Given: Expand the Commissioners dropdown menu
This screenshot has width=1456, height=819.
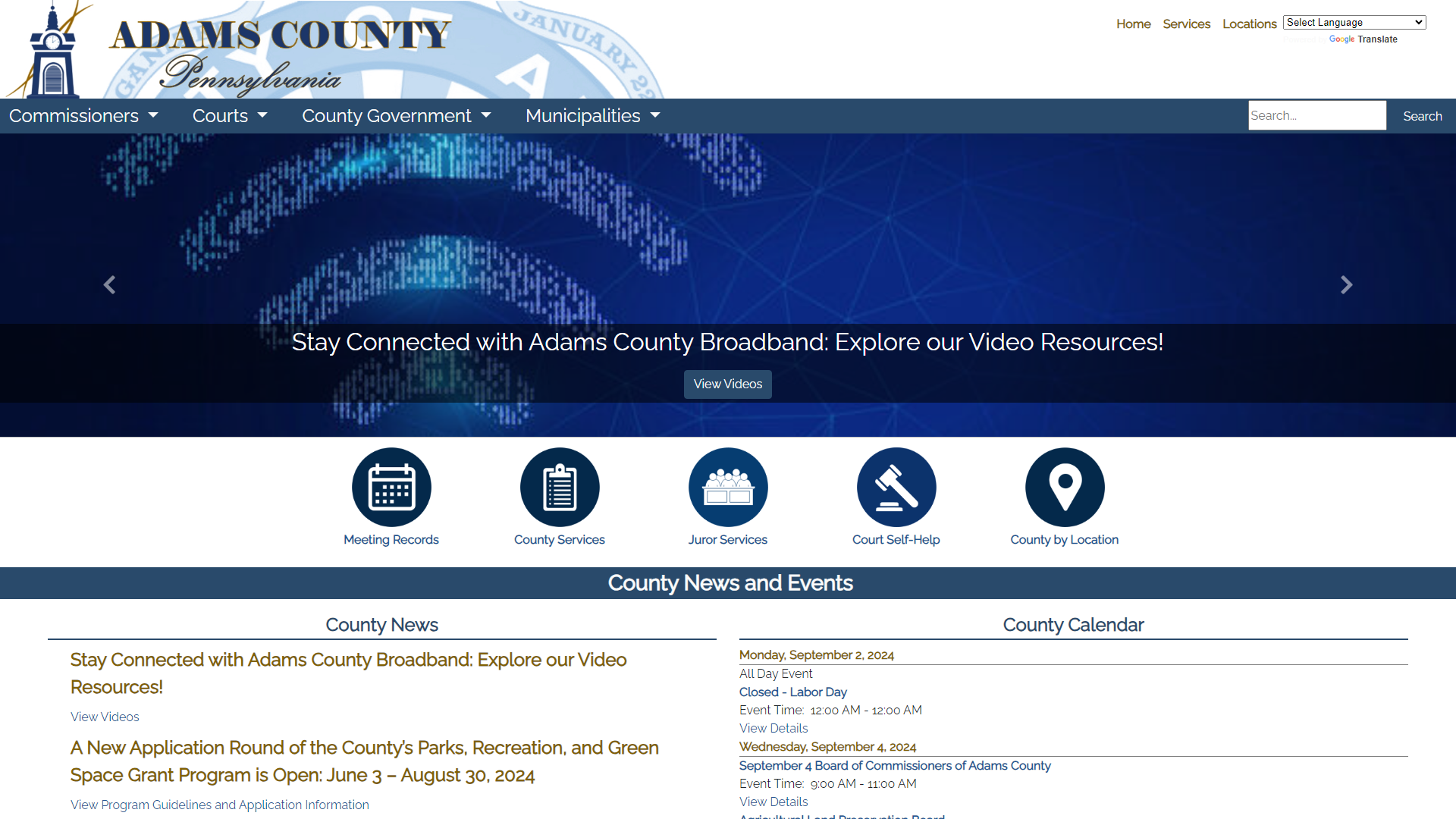Looking at the screenshot, I should coord(82,115).
